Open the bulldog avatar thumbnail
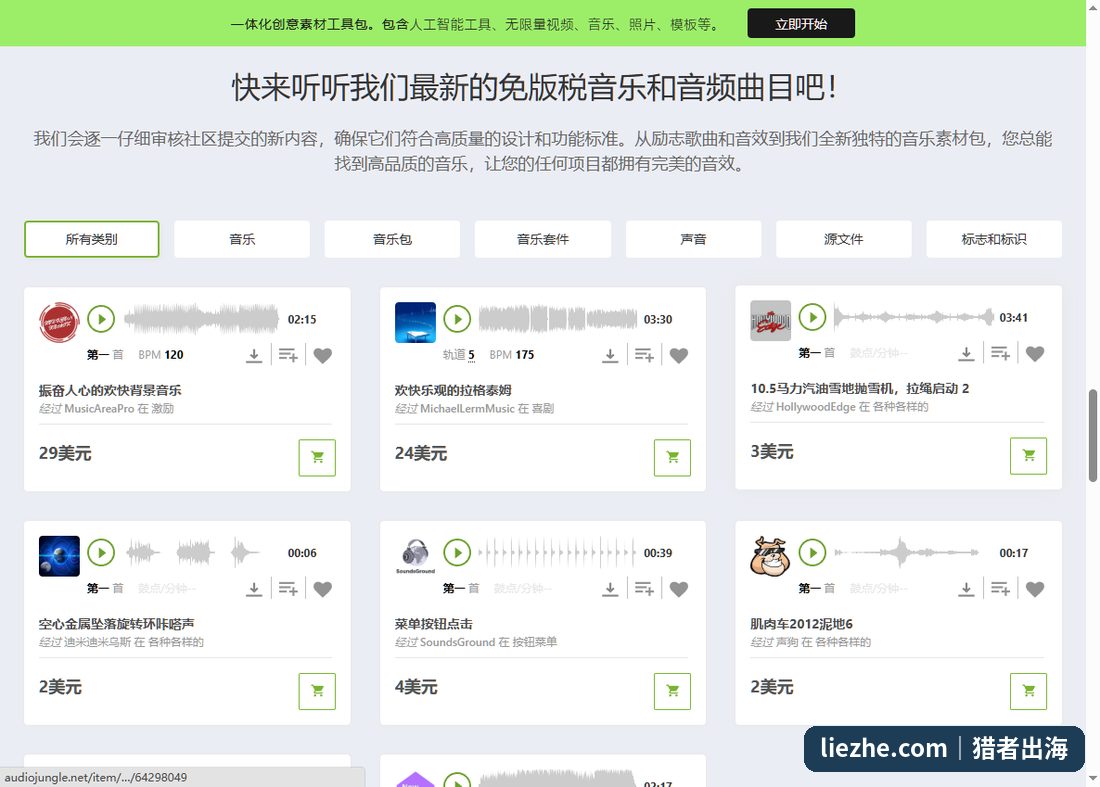The width and height of the screenshot is (1100, 787). coord(771,556)
